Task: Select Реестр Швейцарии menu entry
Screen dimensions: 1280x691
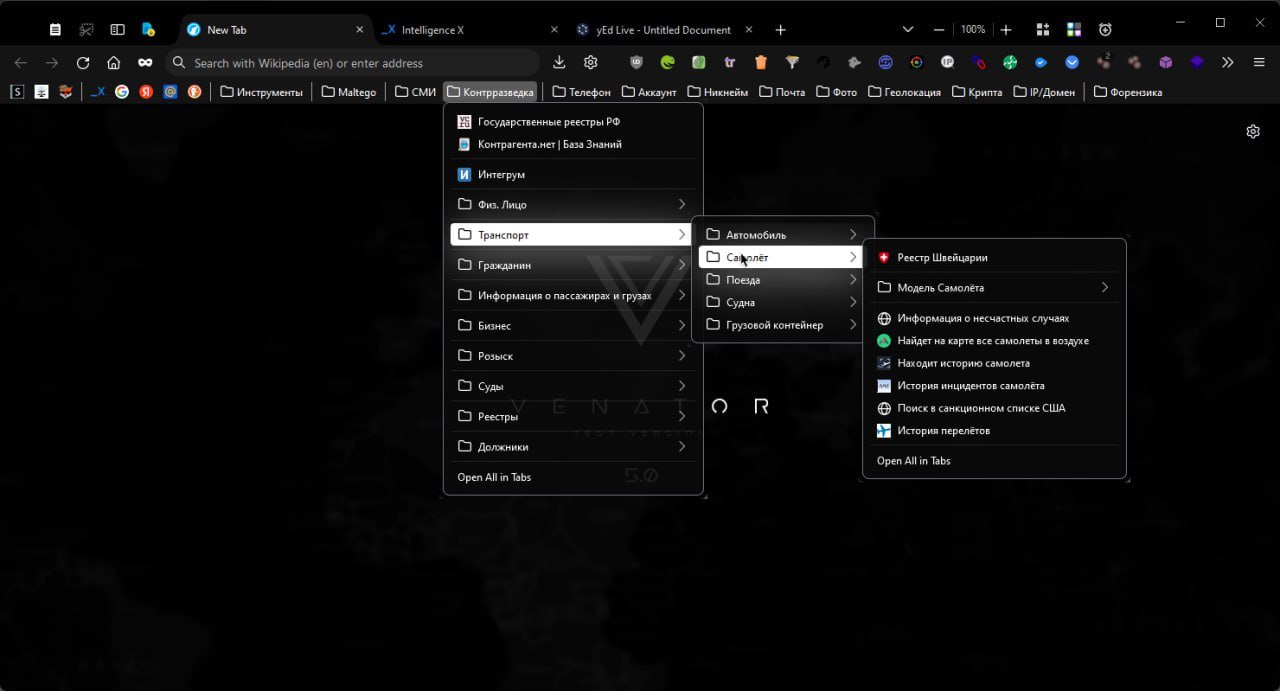Action: click(x=994, y=257)
